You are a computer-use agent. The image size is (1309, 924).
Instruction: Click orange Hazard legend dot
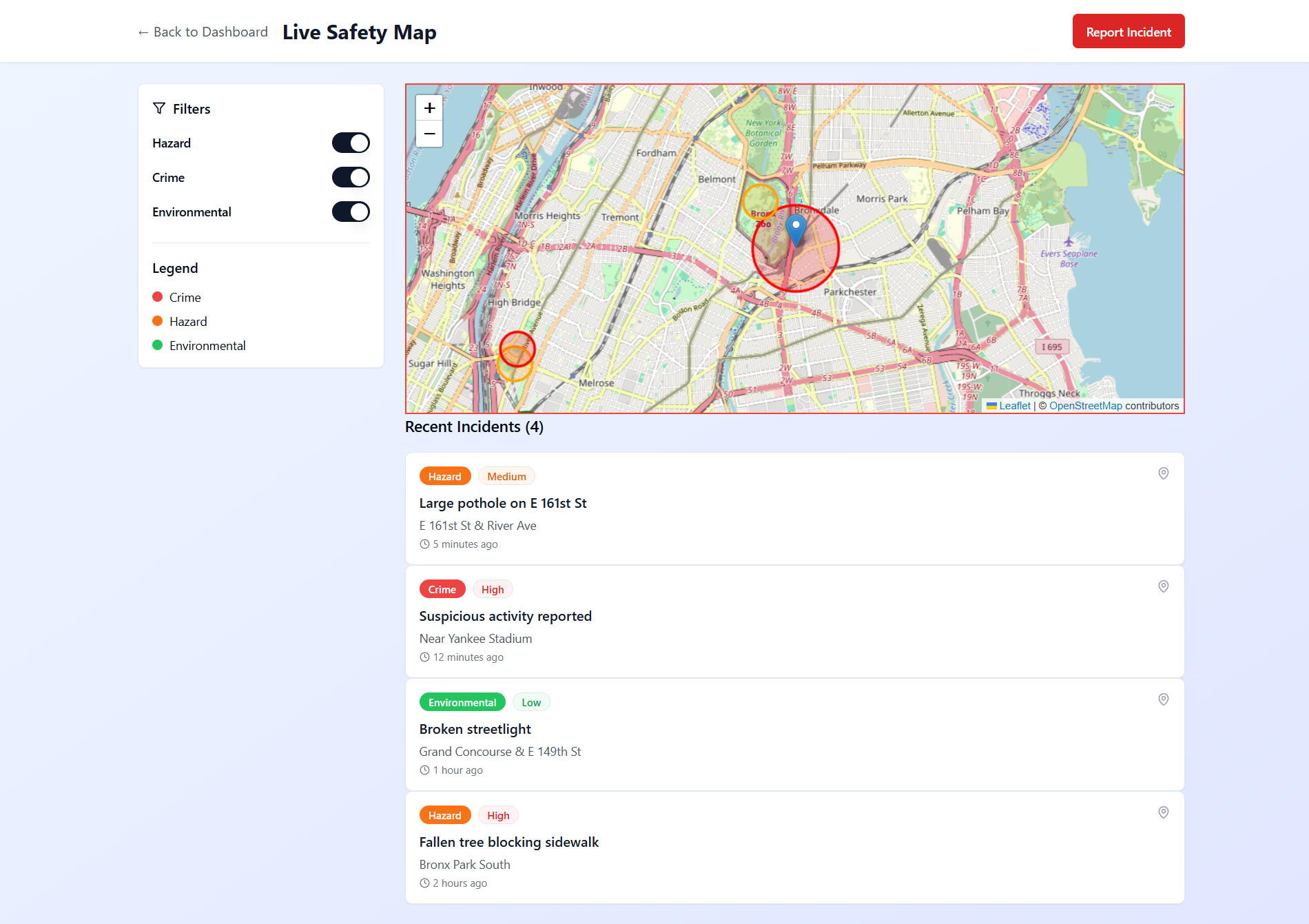pos(157,321)
